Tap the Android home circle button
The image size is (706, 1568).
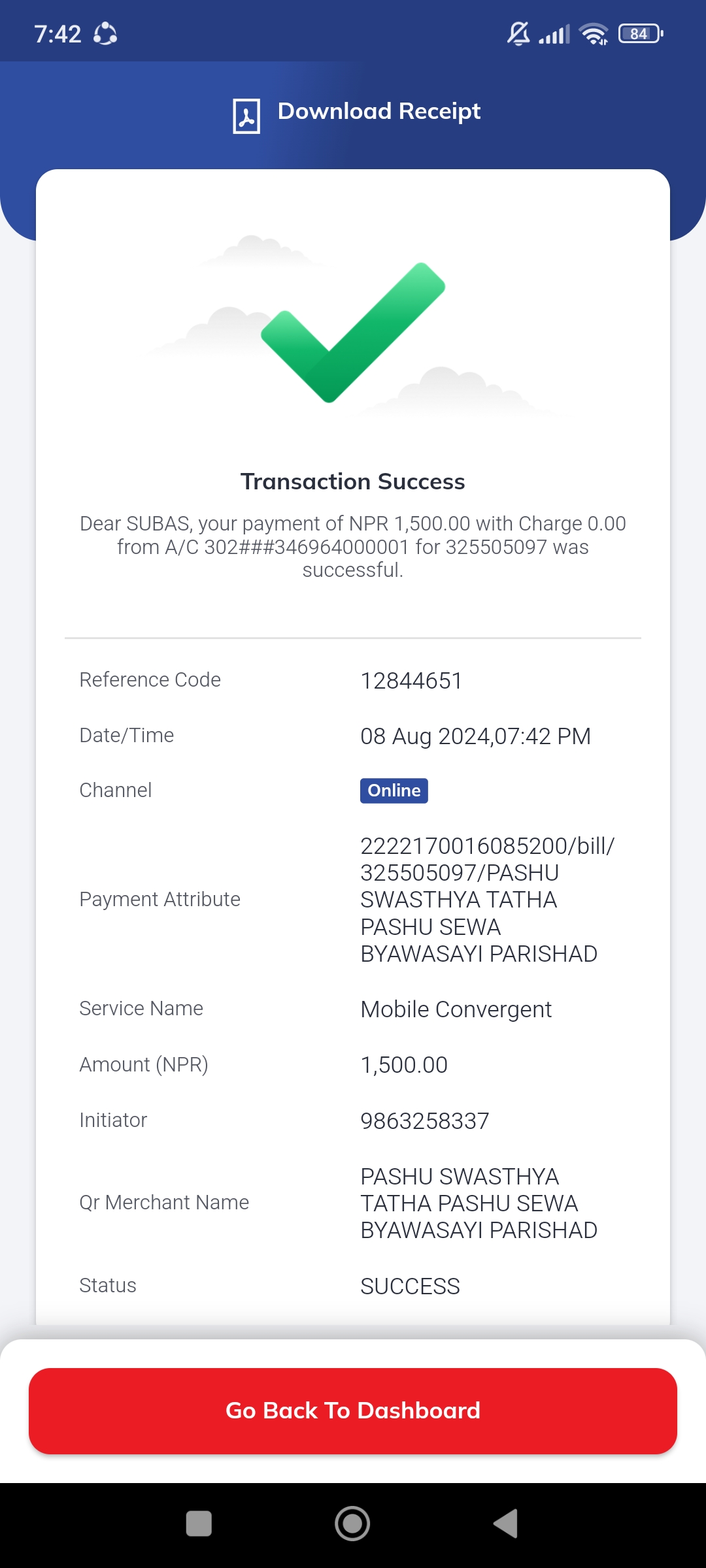tap(352, 1524)
